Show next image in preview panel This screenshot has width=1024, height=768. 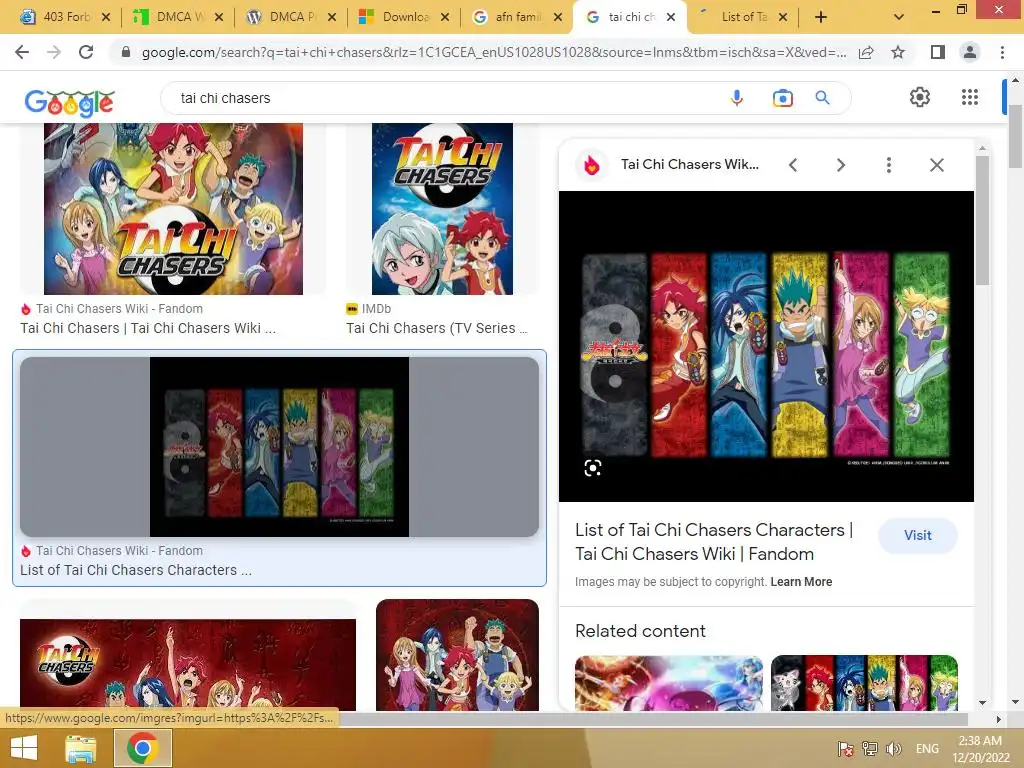pyautogui.click(x=840, y=165)
